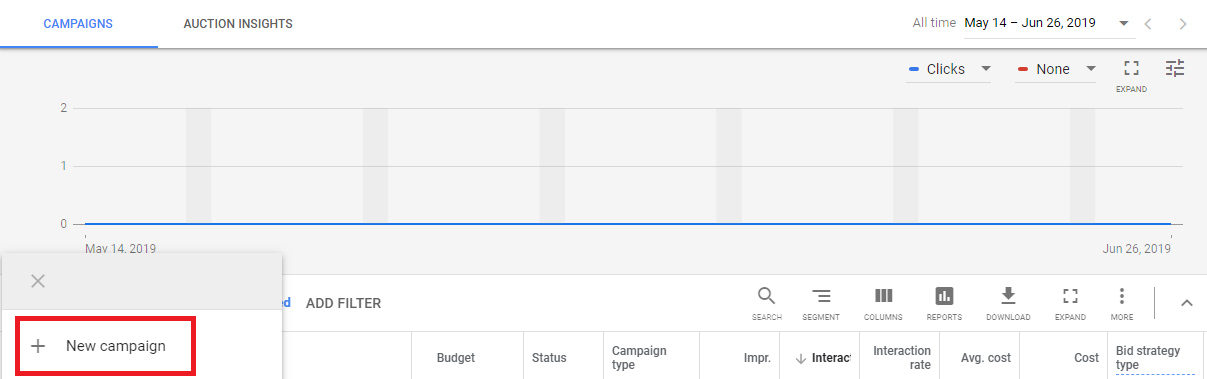1207x379 pixels.
Task: Add a filter to the table
Action: pyautogui.click(x=343, y=303)
